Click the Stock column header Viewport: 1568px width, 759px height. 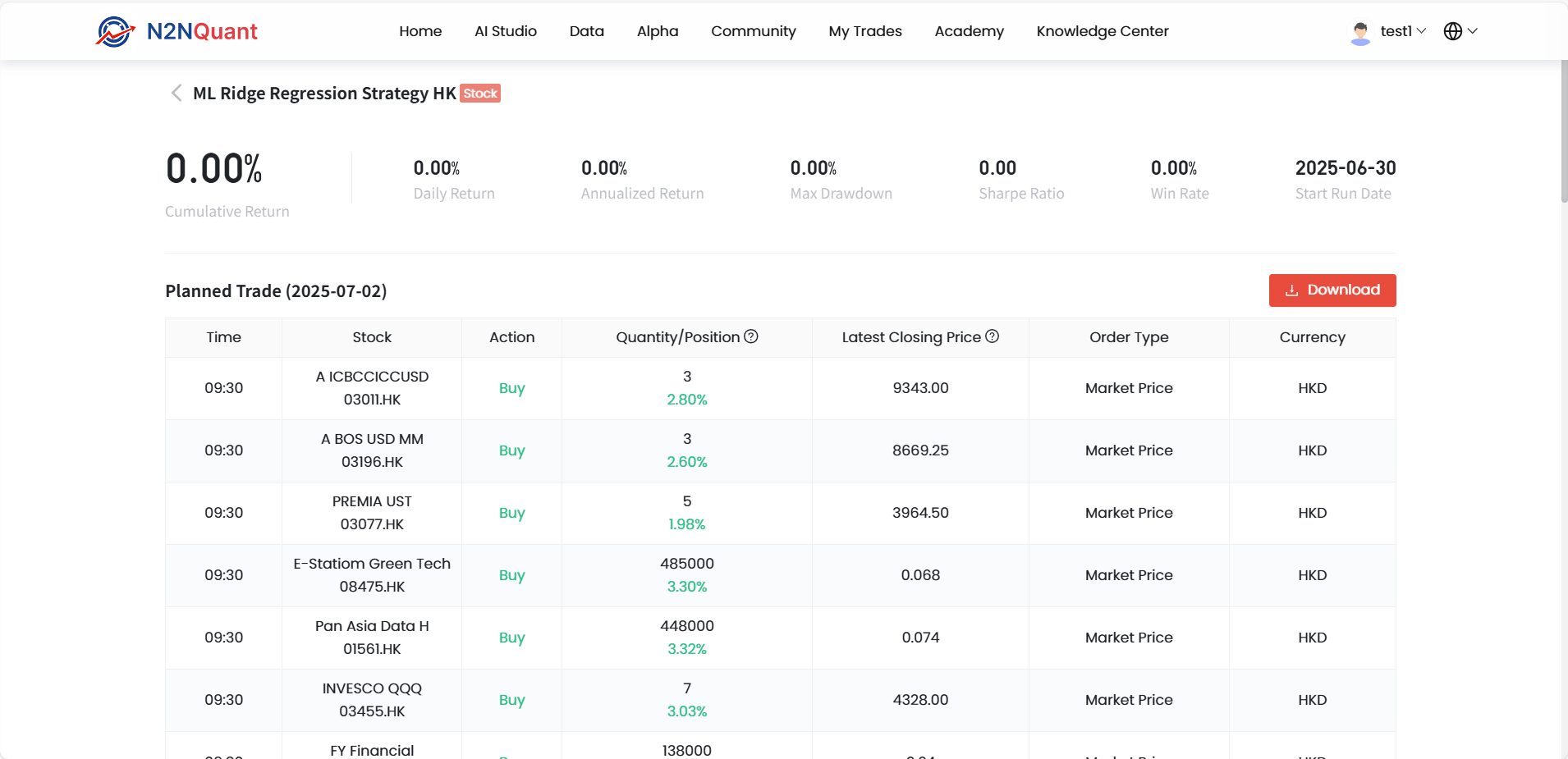coord(372,337)
